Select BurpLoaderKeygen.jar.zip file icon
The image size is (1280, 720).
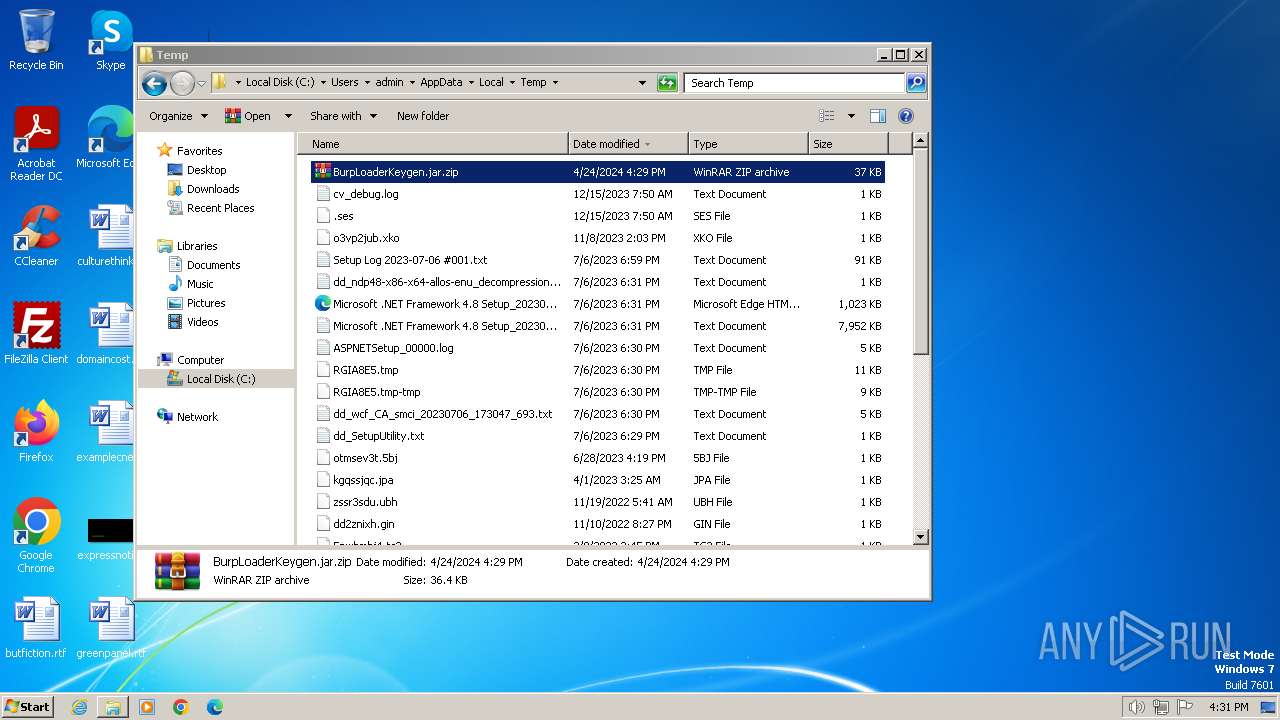(x=322, y=172)
